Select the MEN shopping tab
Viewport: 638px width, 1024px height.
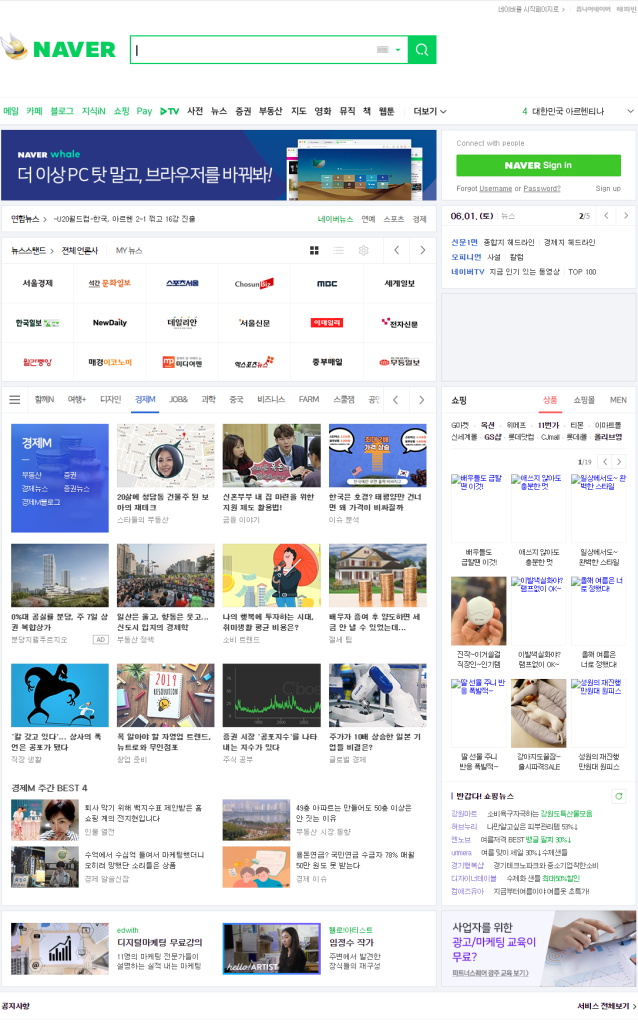point(618,400)
